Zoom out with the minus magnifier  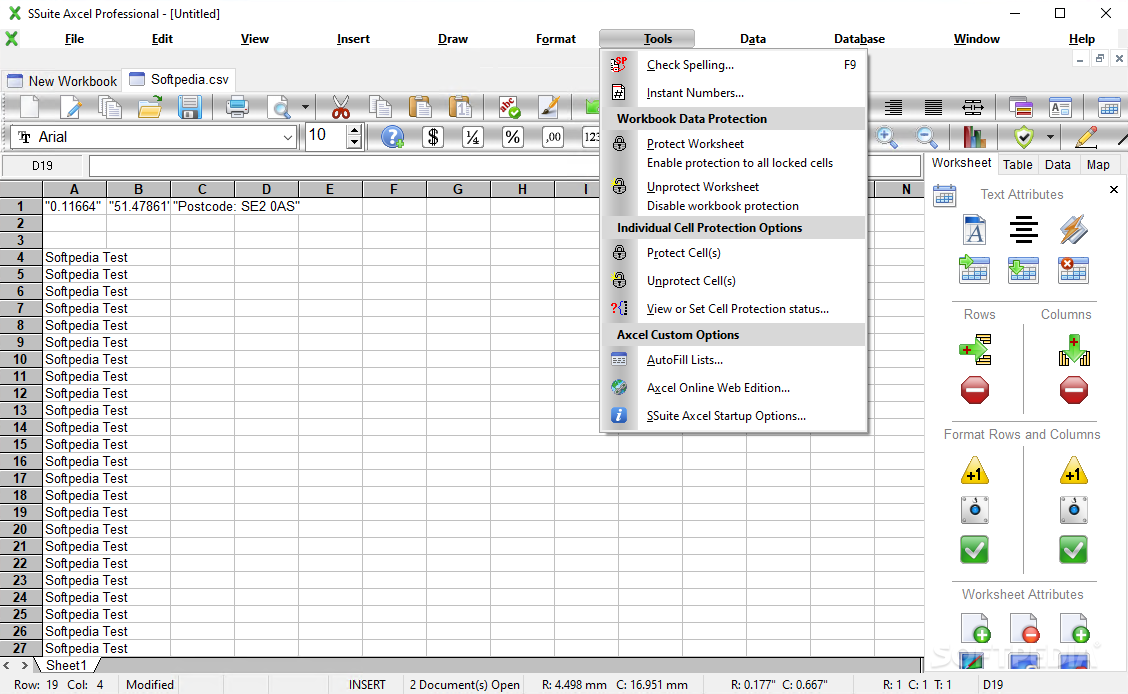click(927, 137)
